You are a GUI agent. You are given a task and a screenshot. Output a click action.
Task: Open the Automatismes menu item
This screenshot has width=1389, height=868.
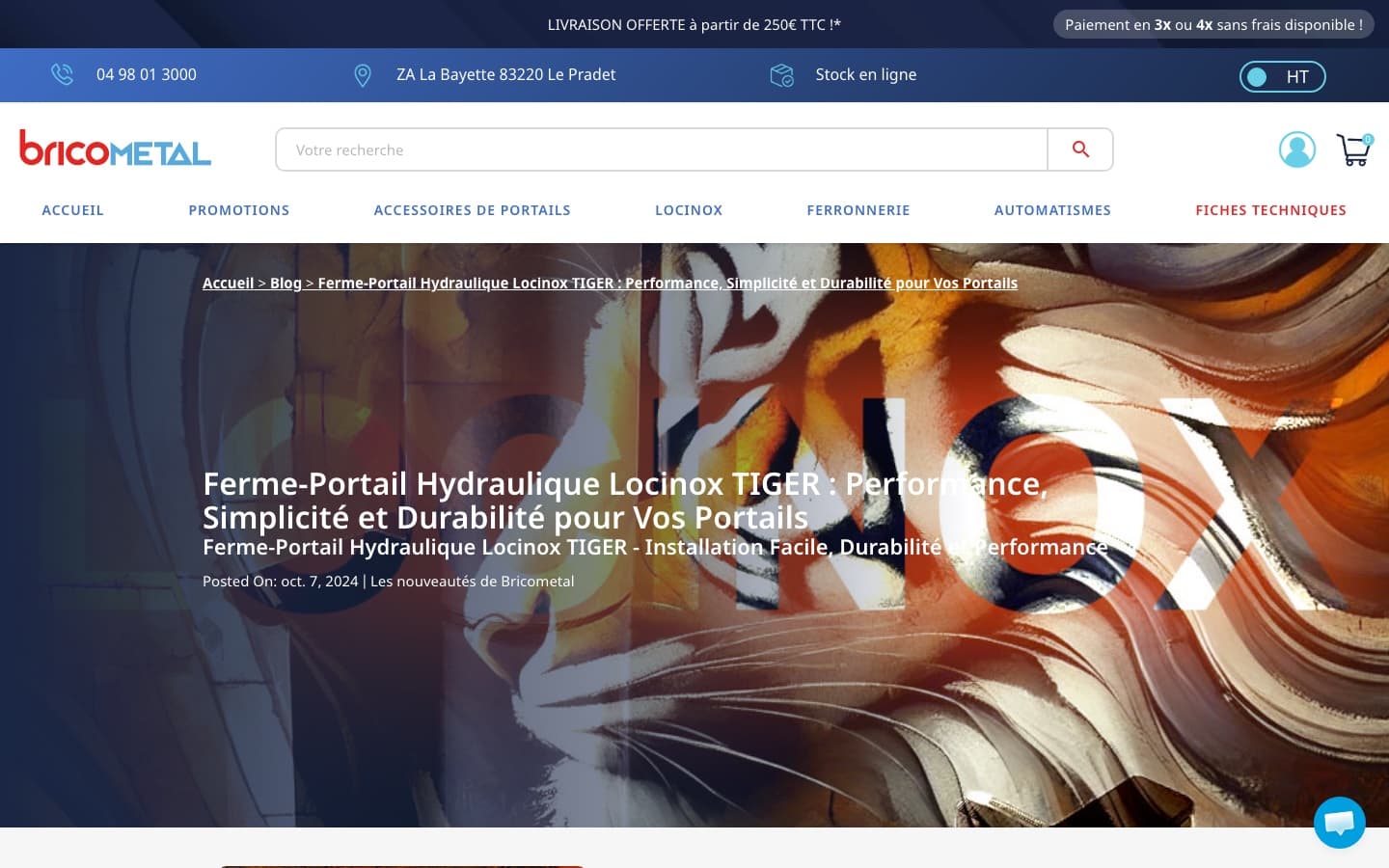1052,210
